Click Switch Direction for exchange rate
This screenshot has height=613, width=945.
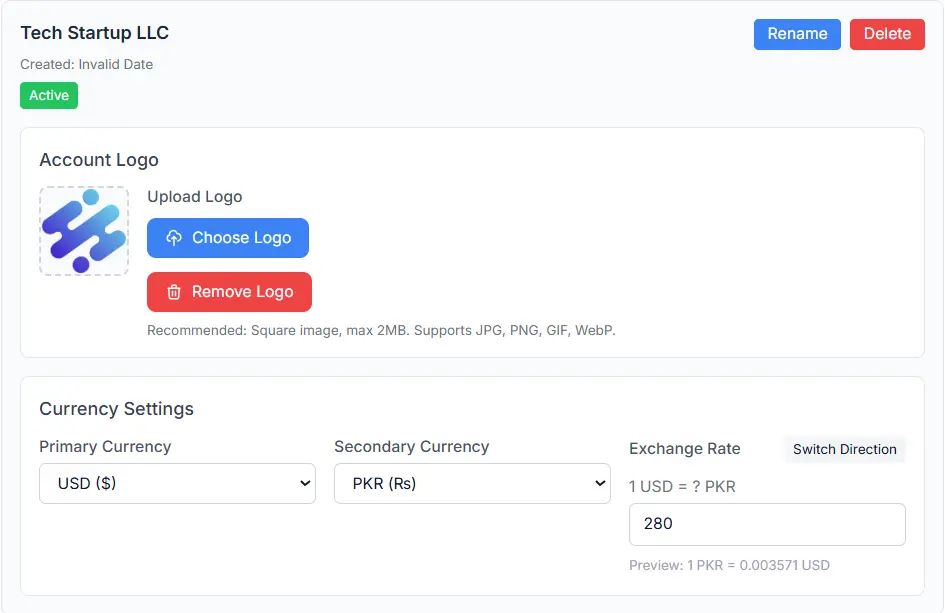(845, 450)
